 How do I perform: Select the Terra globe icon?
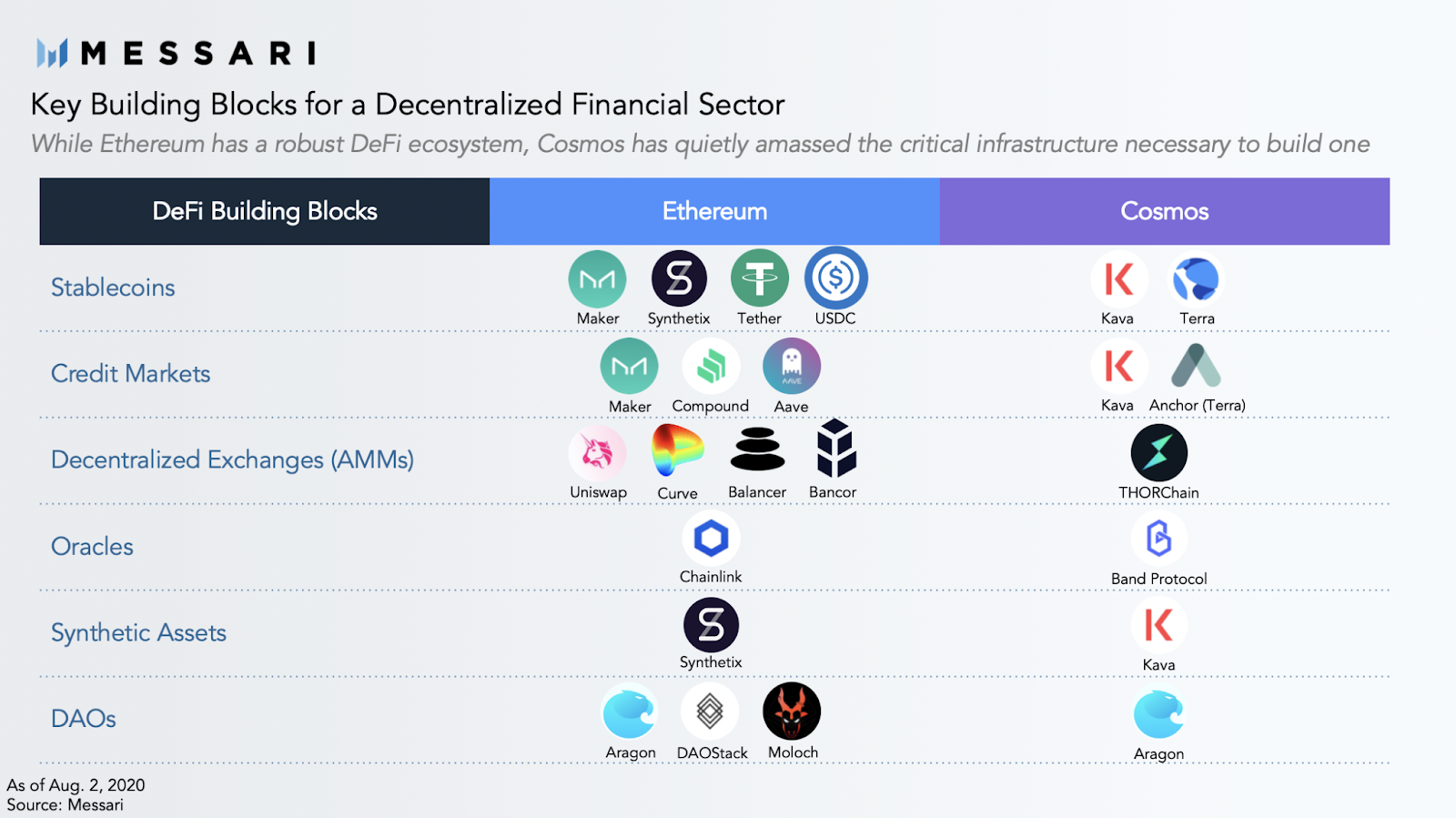tap(1196, 279)
